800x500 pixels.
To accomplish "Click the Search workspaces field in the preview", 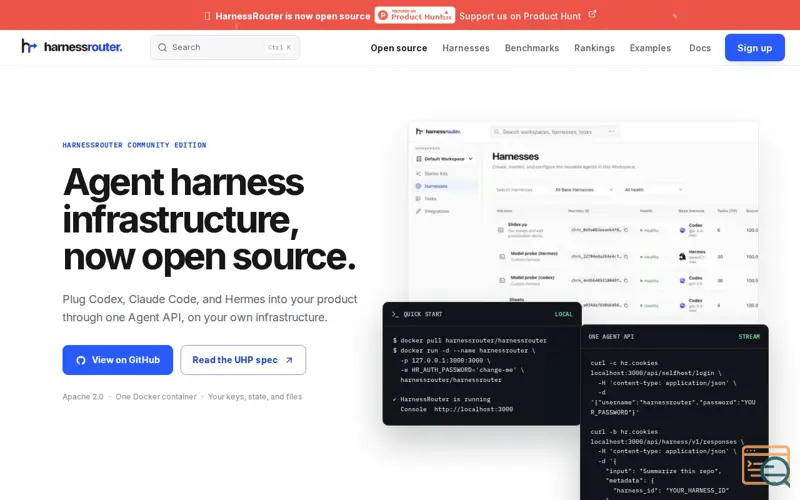I will pos(554,132).
